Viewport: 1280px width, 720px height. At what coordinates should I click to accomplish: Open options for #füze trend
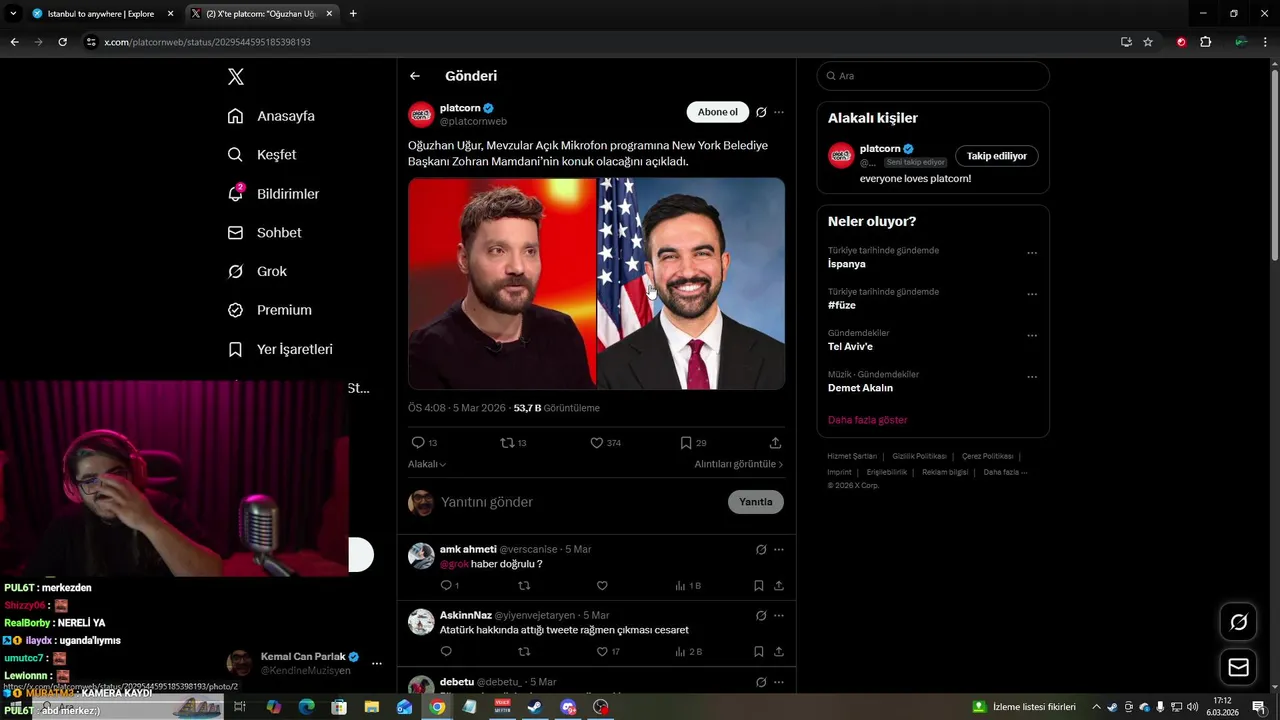pyautogui.click(x=1032, y=295)
